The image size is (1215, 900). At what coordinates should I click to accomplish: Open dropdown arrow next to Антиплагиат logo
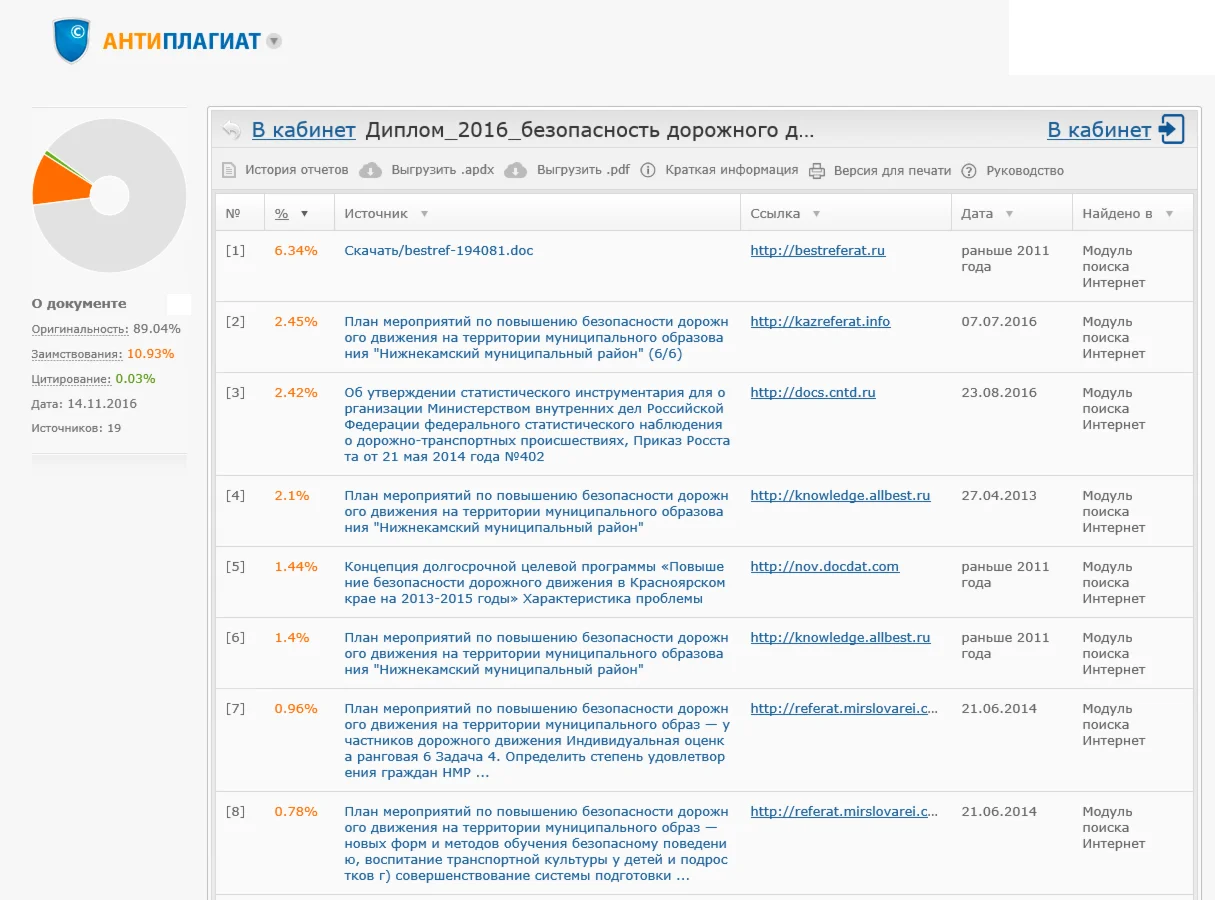[274, 42]
